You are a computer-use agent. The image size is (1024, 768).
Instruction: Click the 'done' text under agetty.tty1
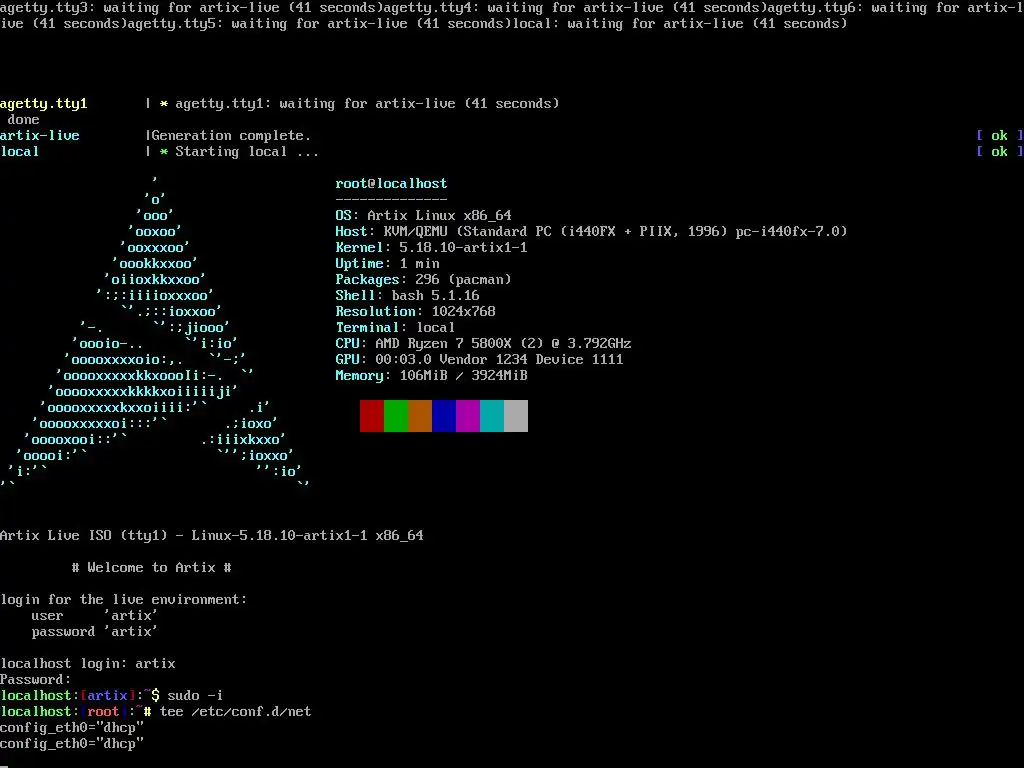coord(24,120)
